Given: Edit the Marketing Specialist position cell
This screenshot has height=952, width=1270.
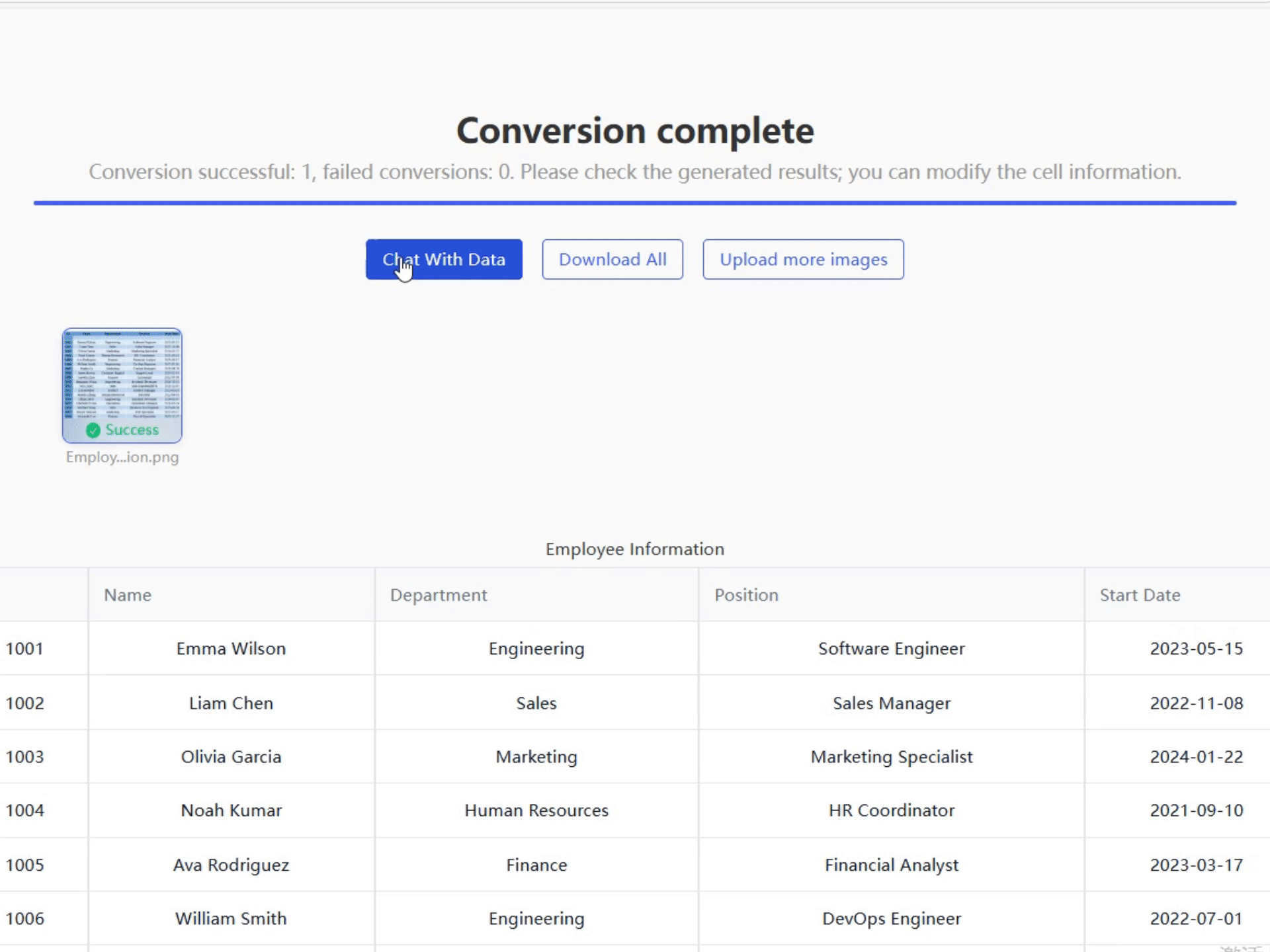Looking at the screenshot, I should point(891,757).
